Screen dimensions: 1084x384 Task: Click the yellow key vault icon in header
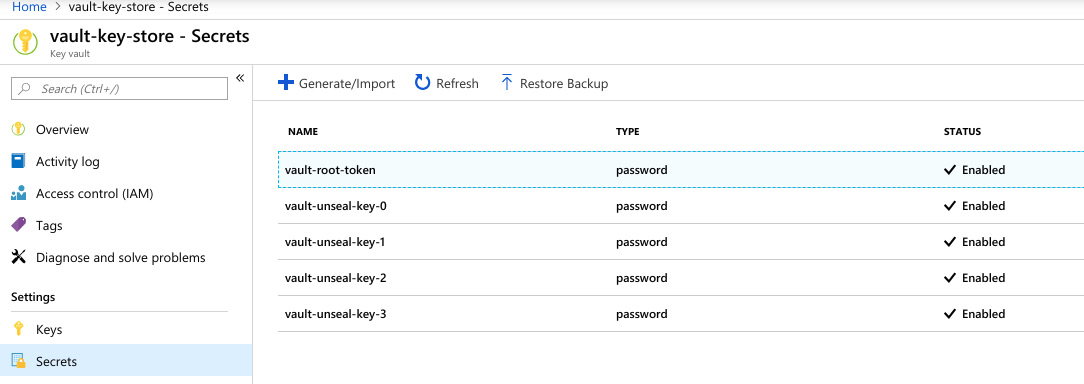pos(26,42)
